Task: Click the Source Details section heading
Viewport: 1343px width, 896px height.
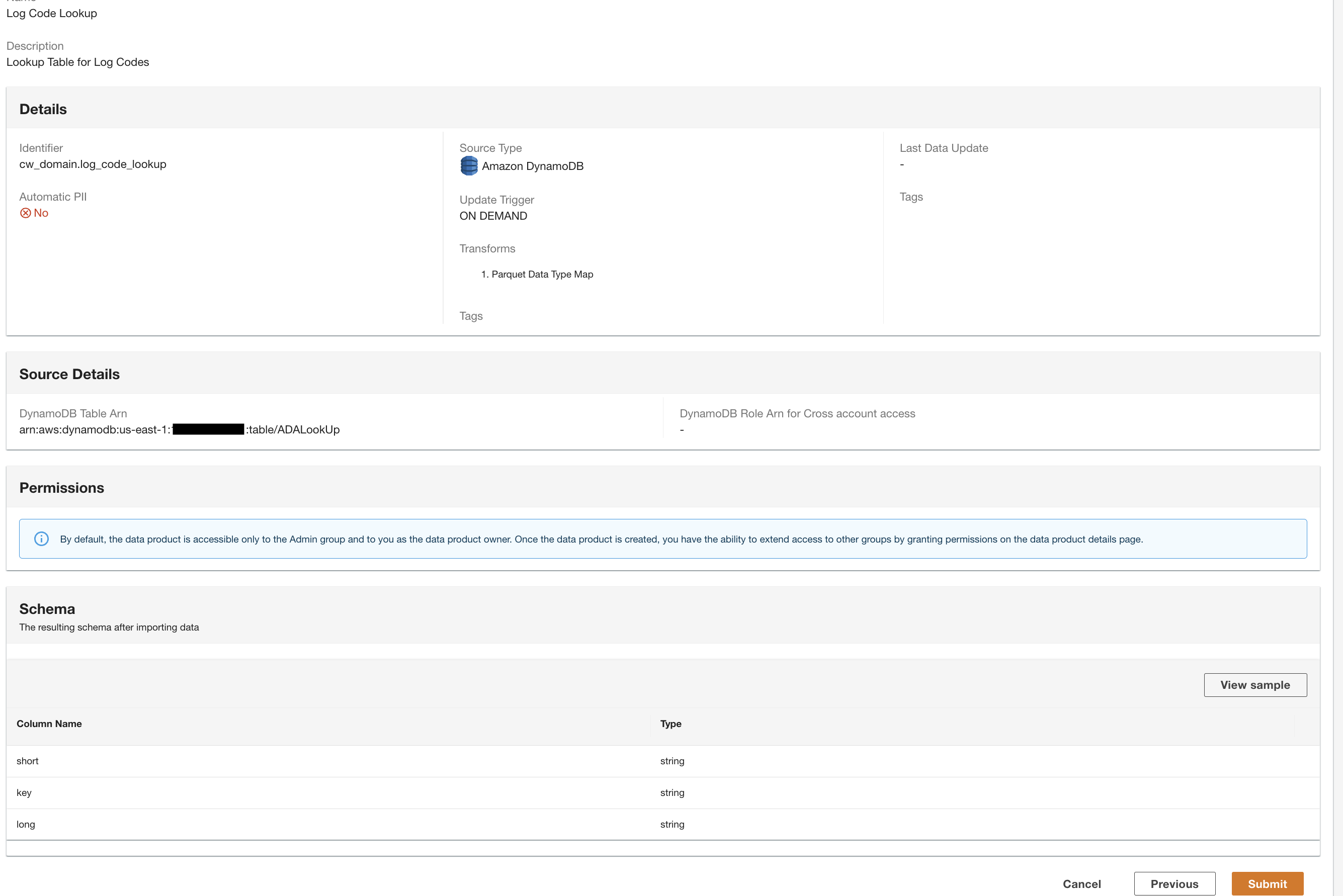Action: [69, 374]
